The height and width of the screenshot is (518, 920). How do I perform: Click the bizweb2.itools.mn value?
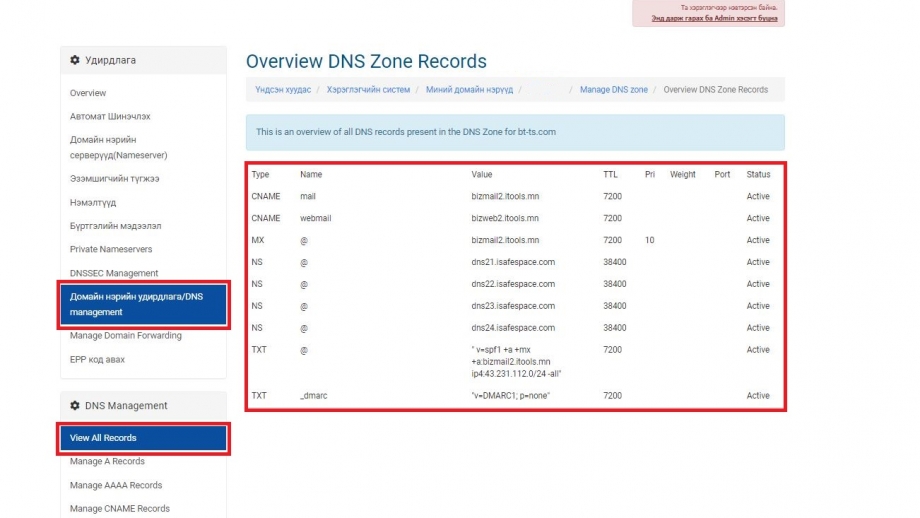[x=505, y=218]
